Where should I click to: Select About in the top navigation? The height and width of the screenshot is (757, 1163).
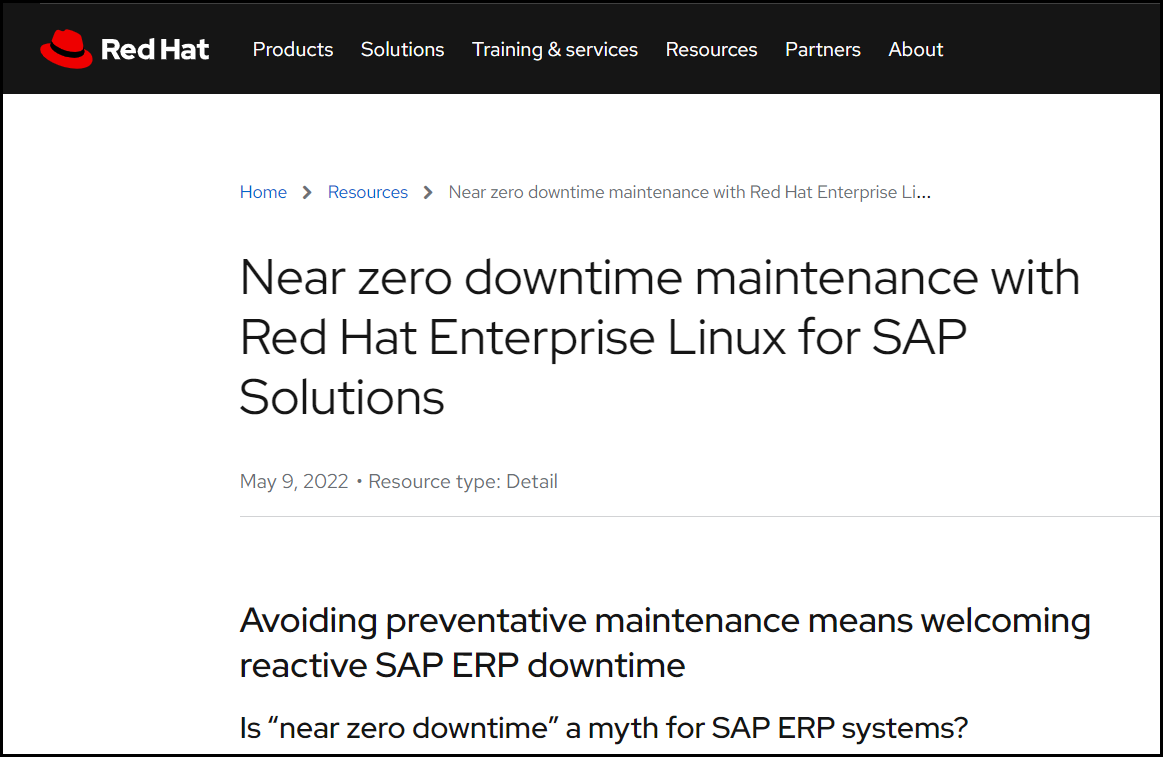click(x=915, y=50)
